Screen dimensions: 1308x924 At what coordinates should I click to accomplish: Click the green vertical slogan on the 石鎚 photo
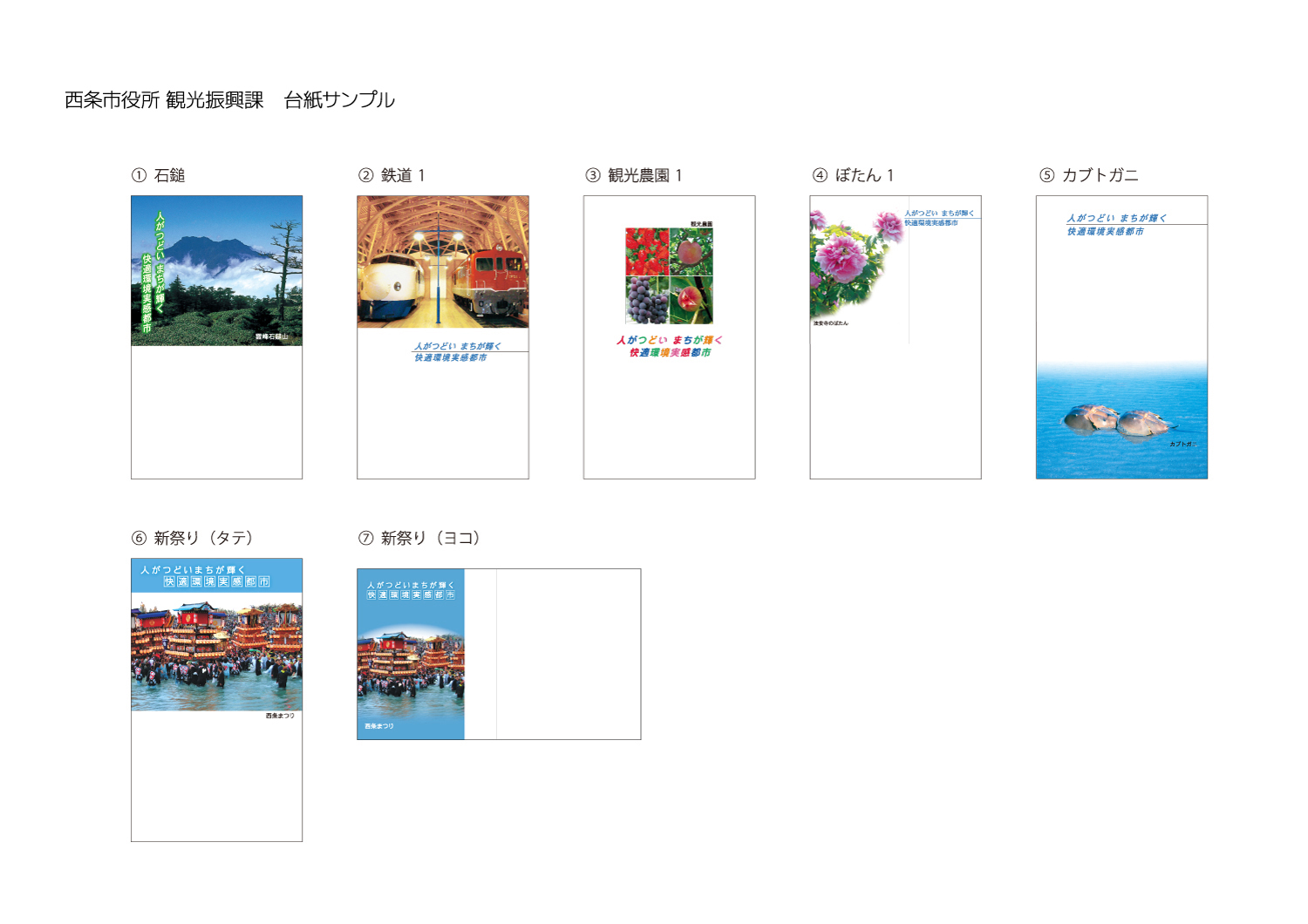pos(153,271)
